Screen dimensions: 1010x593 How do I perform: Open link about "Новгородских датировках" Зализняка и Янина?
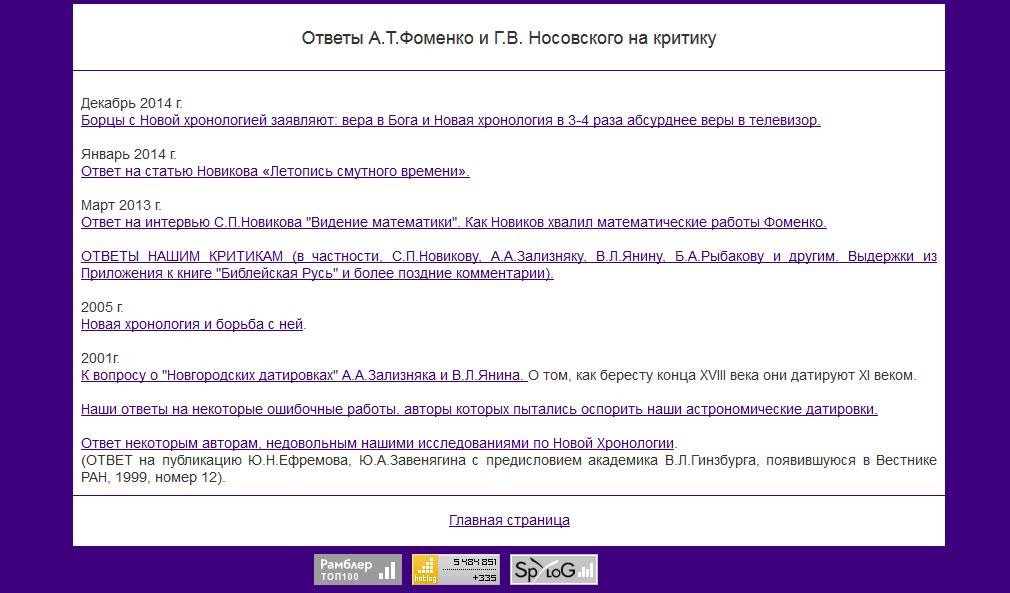304,375
